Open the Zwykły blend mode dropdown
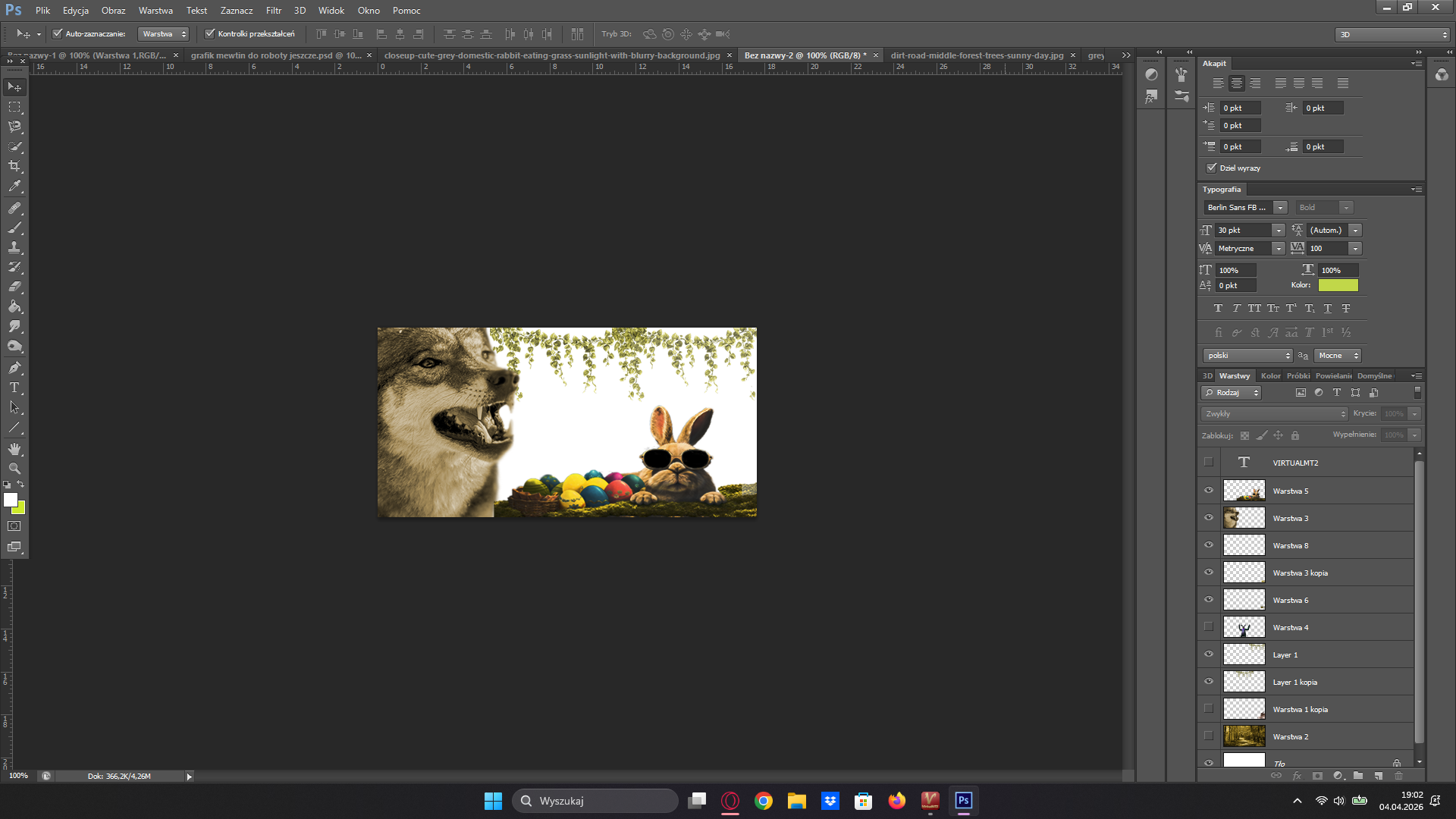Screen dimensions: 1456x819 pyautogui.click(x=1274, y=414)
